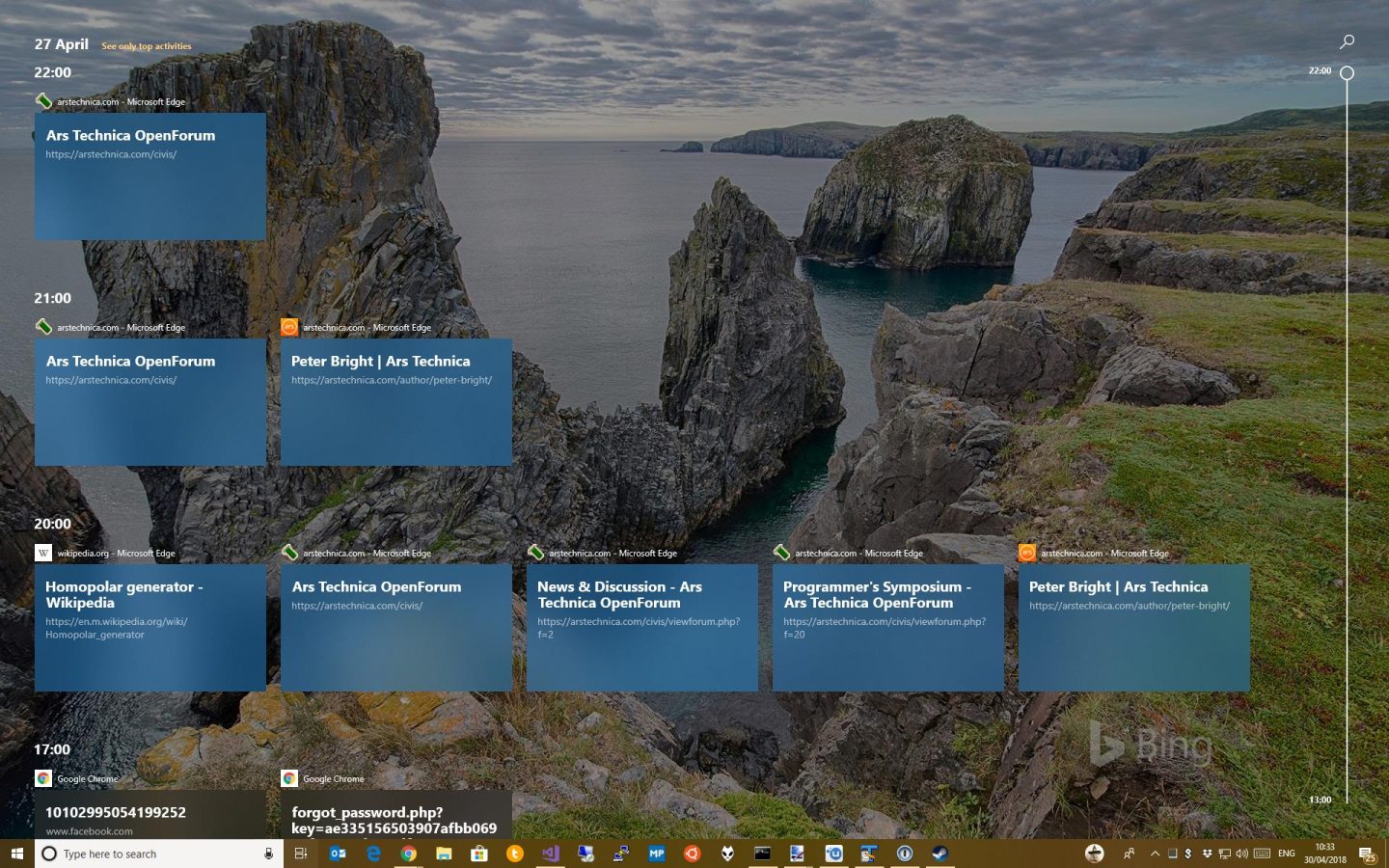Open Dropbox from the system tray
Screen dimensions: 1389x868
(x=1207, y=854)
